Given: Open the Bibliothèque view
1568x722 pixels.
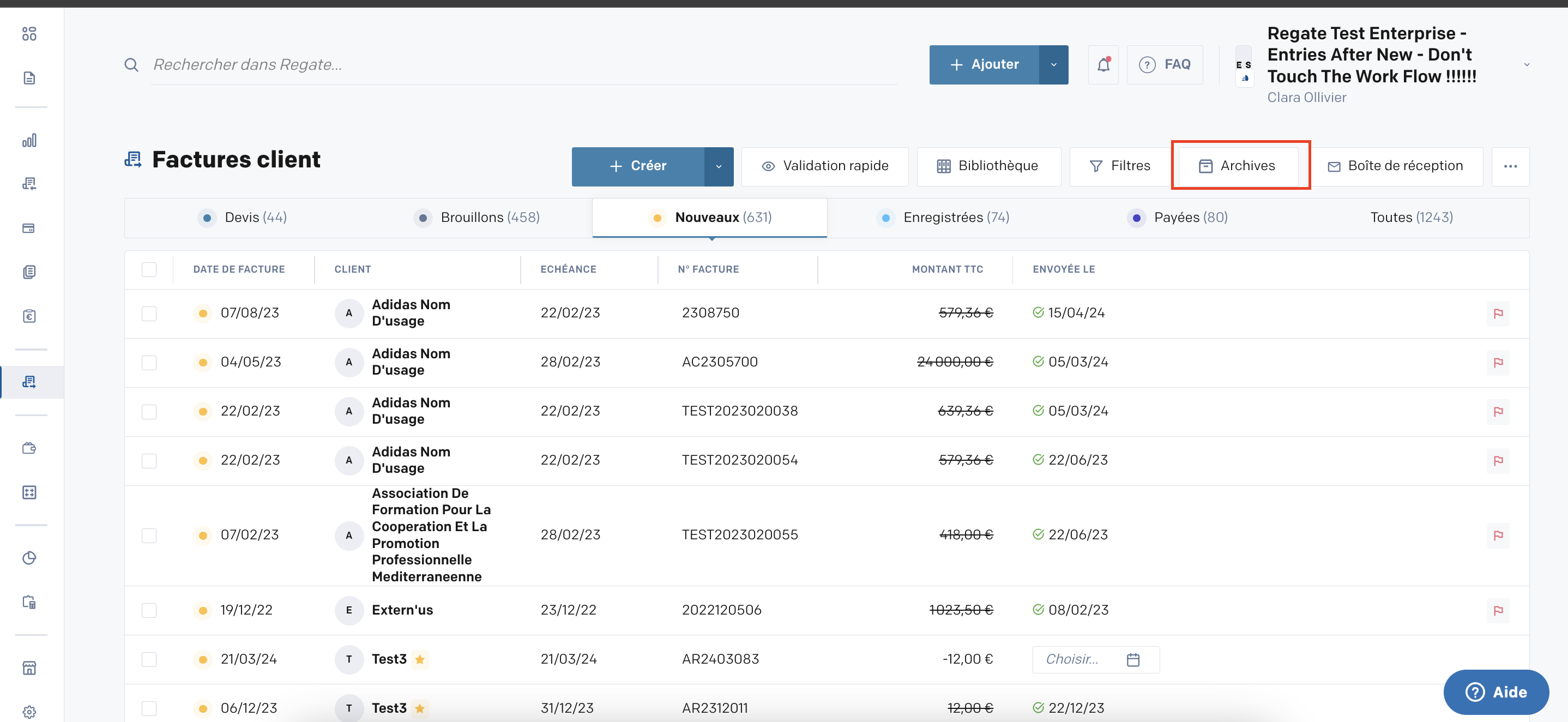Looking at the screenshot, I should [988, 166].
